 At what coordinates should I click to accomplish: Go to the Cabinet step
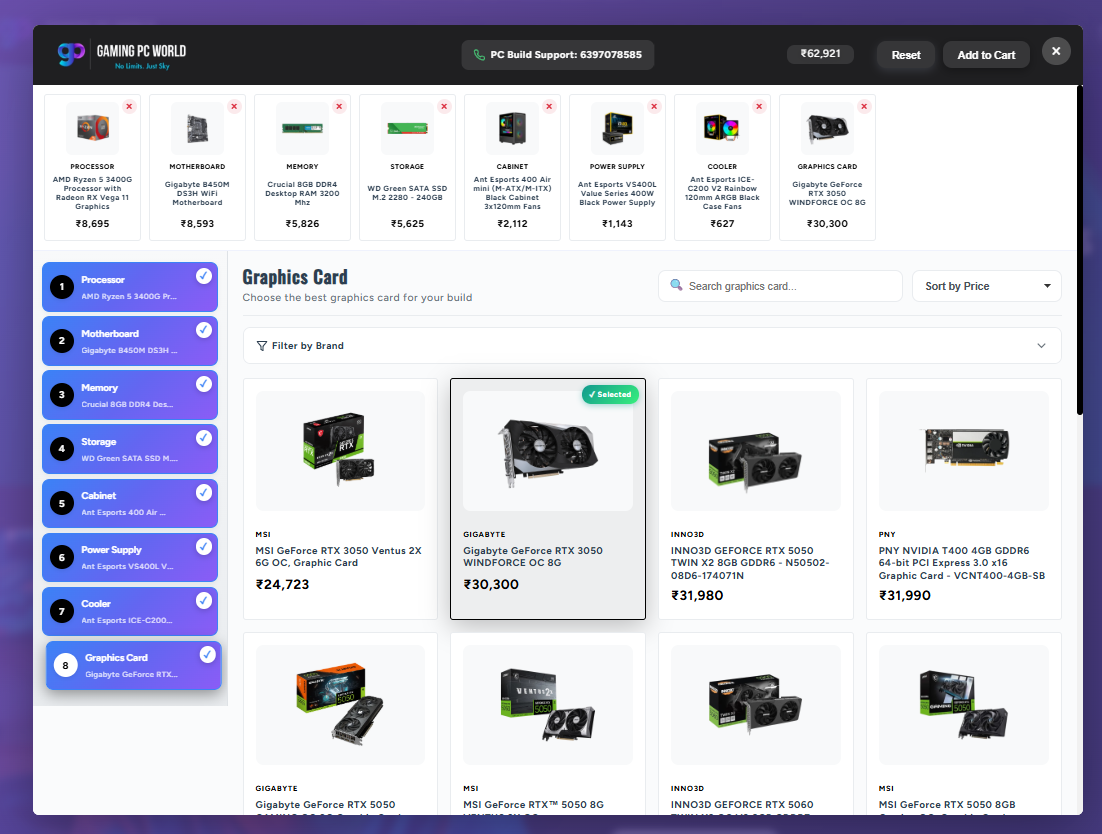point(130,503)
